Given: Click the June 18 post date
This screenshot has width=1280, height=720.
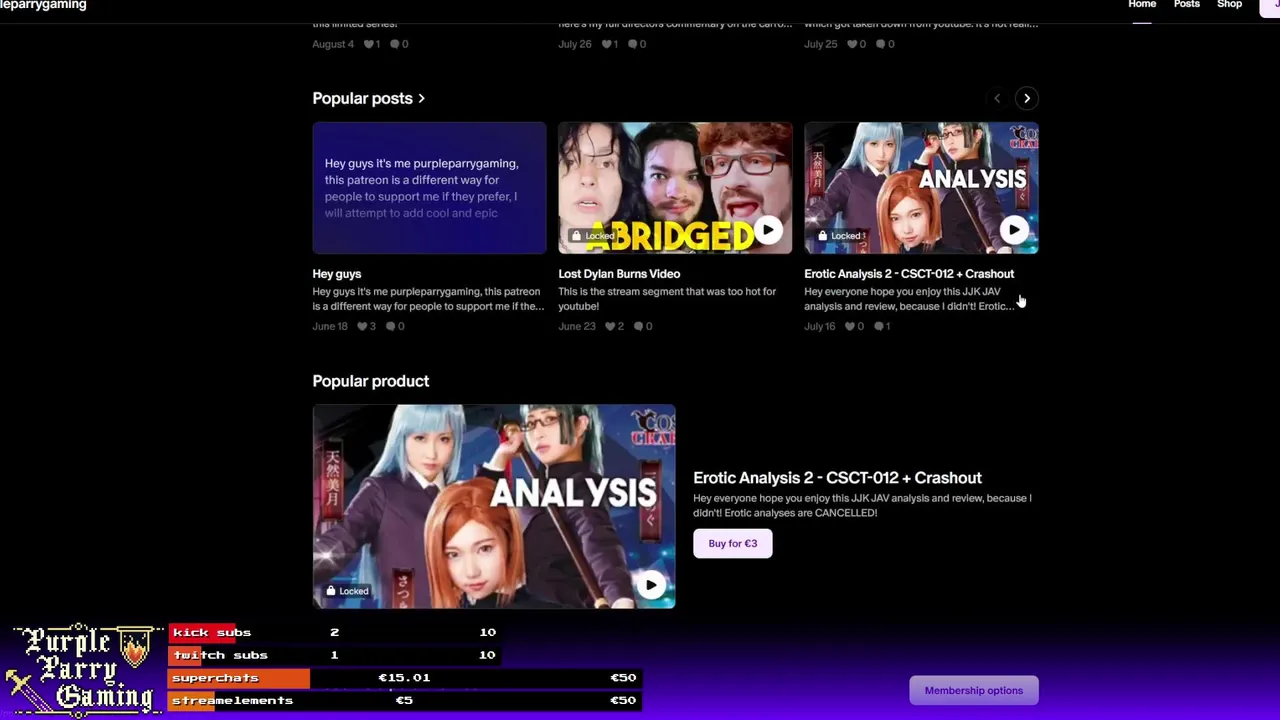Looking at the screenshot, I should tap(330, 326).
